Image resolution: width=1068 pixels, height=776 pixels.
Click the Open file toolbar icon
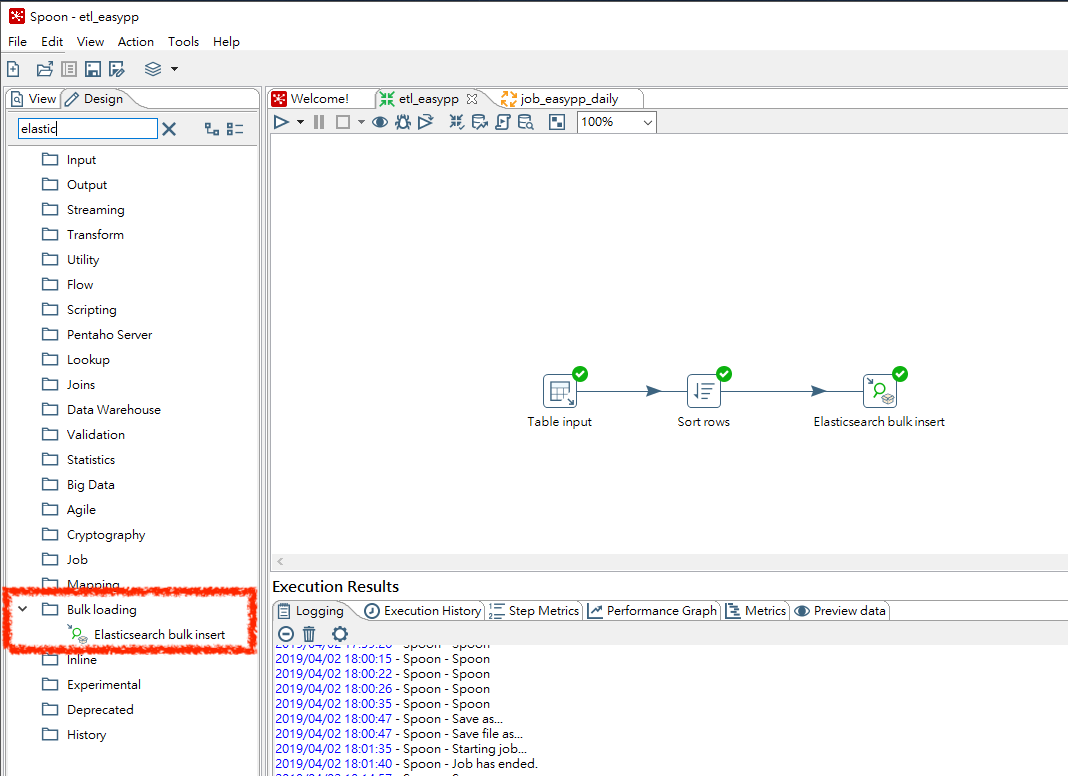tap(45, 69)
